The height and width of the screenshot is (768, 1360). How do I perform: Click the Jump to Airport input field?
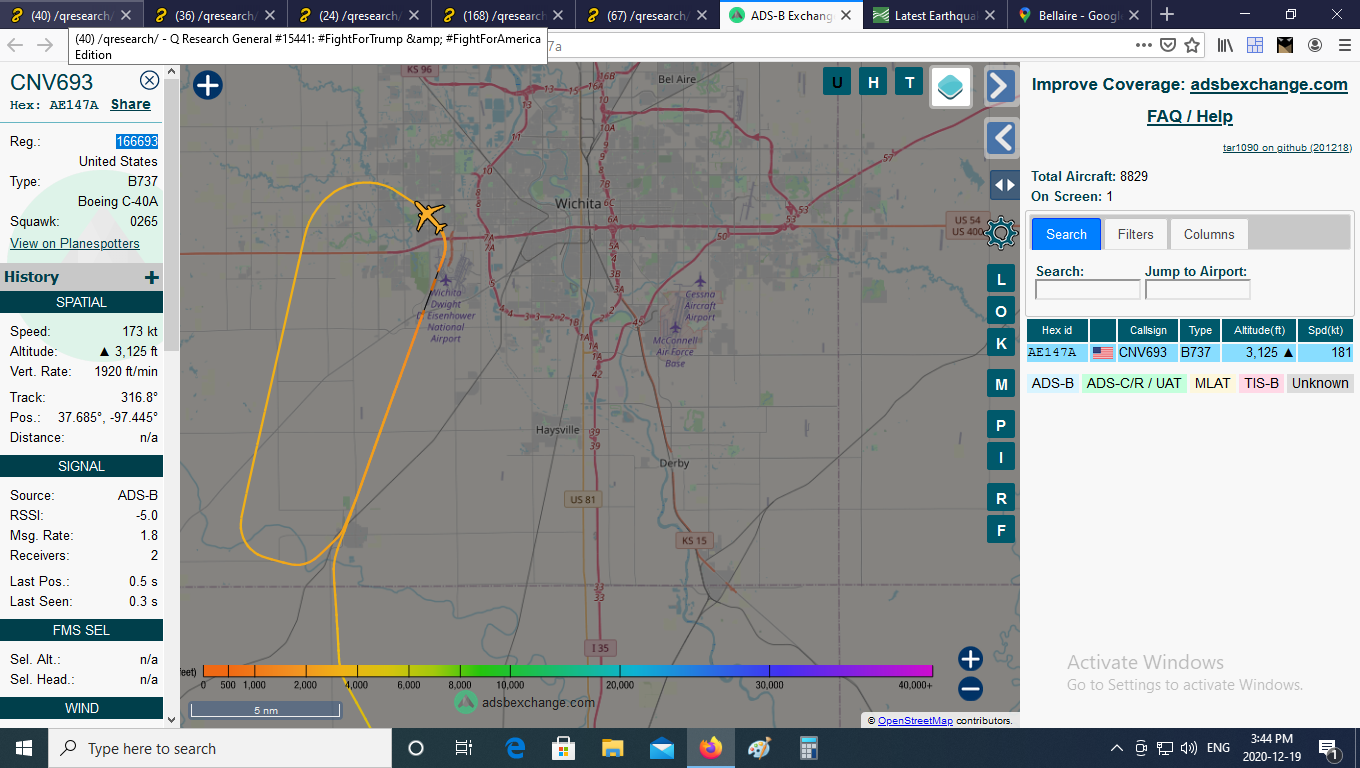pyautogui.click(x=1197, y=290)
